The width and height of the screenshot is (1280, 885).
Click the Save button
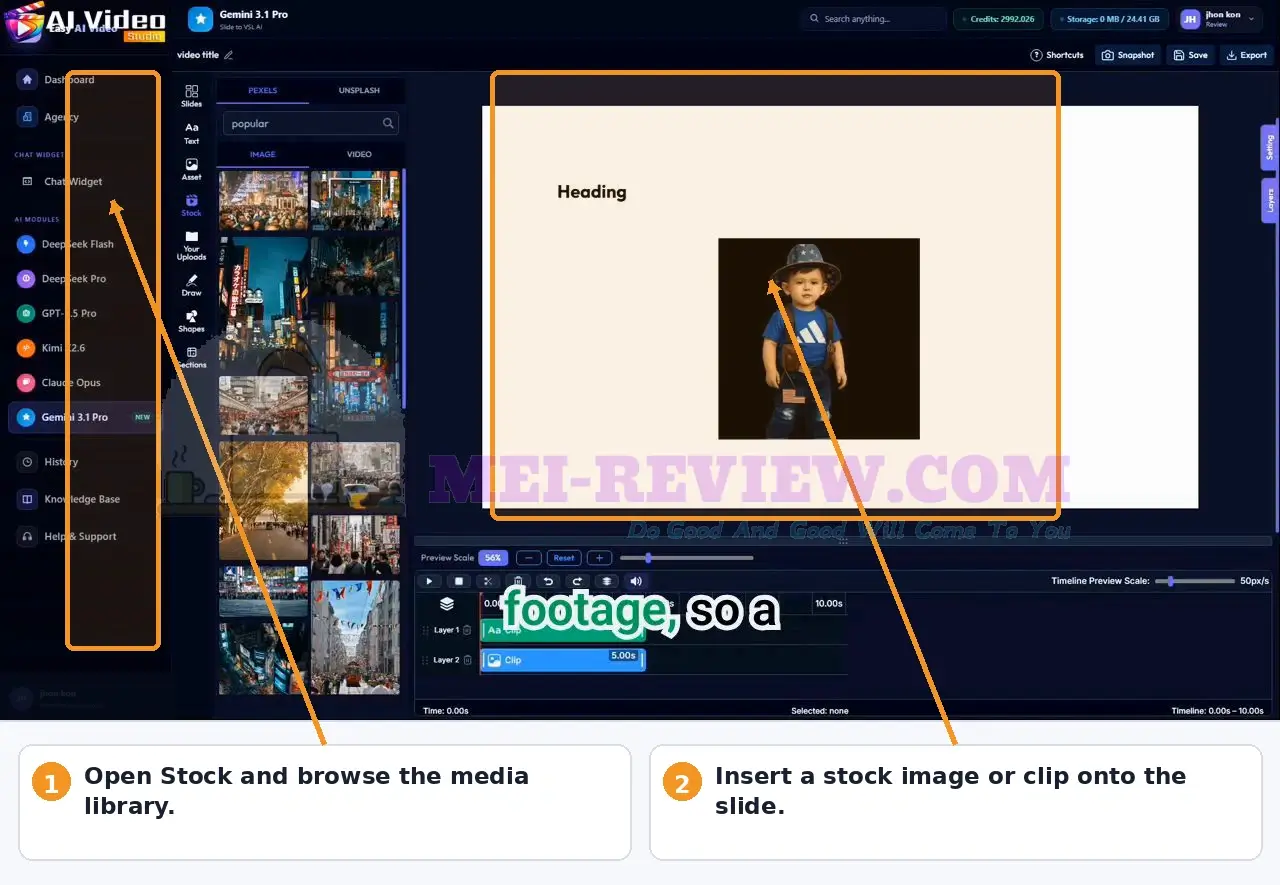[1191, 55]
